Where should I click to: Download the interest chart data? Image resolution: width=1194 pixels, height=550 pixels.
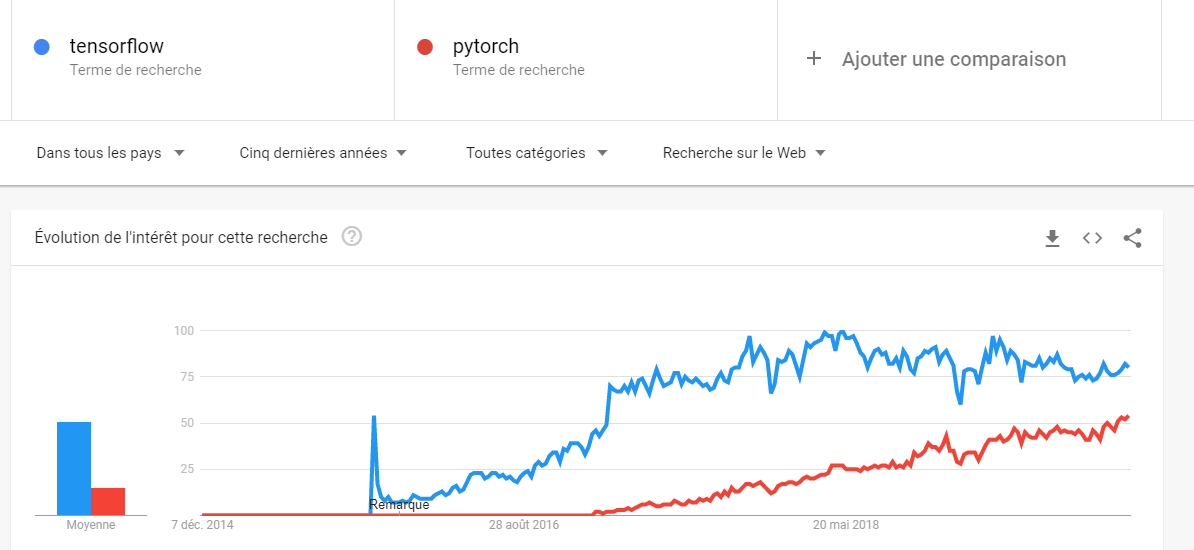(1052, 238)
